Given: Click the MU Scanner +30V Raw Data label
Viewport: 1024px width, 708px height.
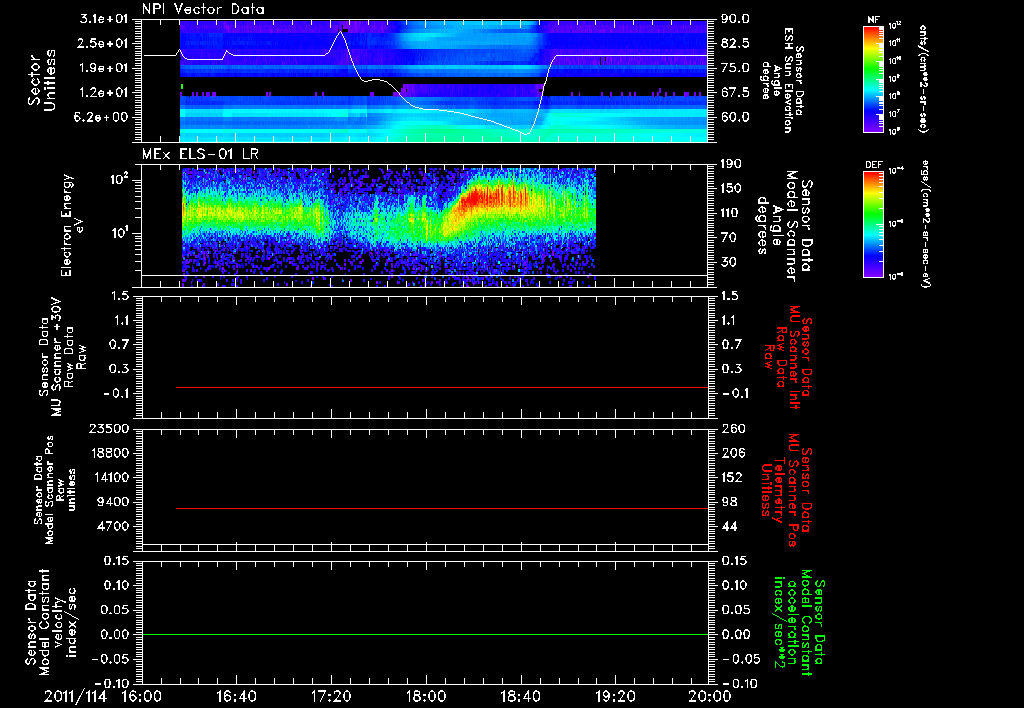Looking at the screenshot, I should point(62,357).
